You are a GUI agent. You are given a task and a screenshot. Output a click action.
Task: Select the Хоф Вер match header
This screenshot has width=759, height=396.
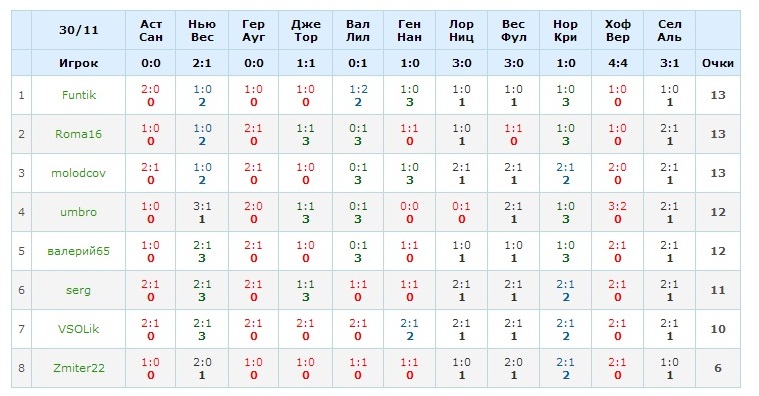point(618,30)
